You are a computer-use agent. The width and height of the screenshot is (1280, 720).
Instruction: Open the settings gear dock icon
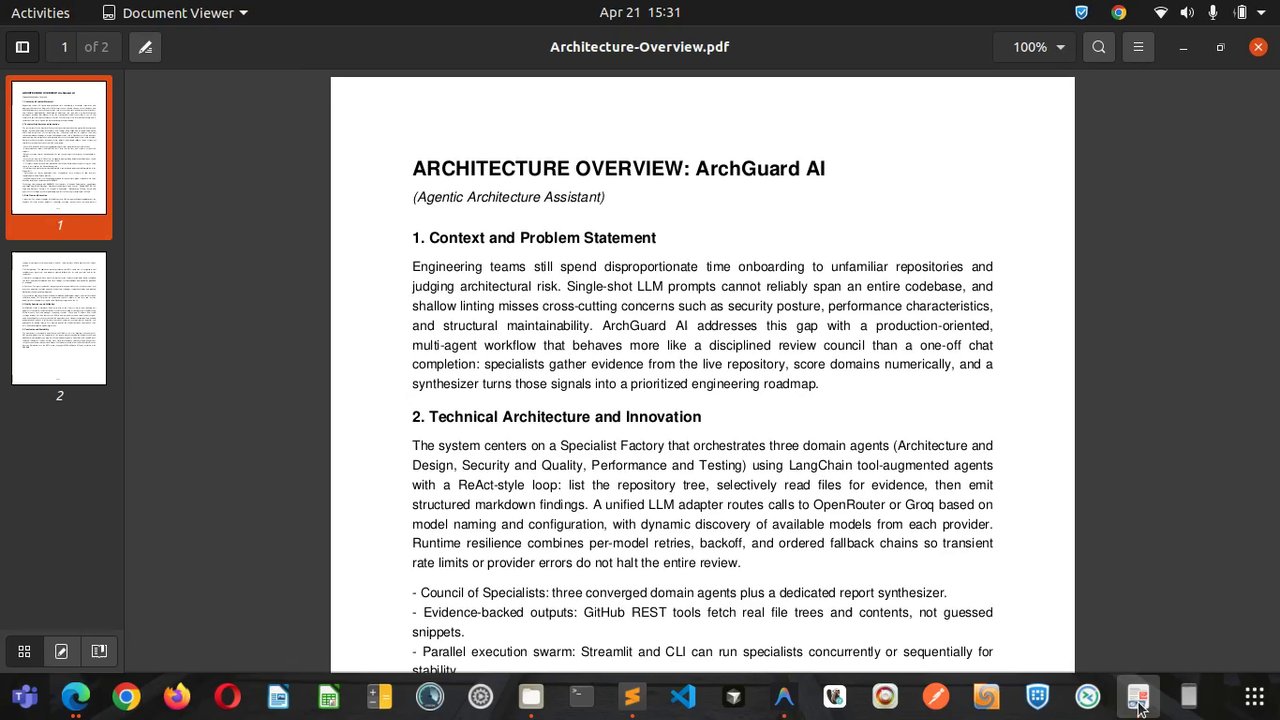tap(481, 696)
